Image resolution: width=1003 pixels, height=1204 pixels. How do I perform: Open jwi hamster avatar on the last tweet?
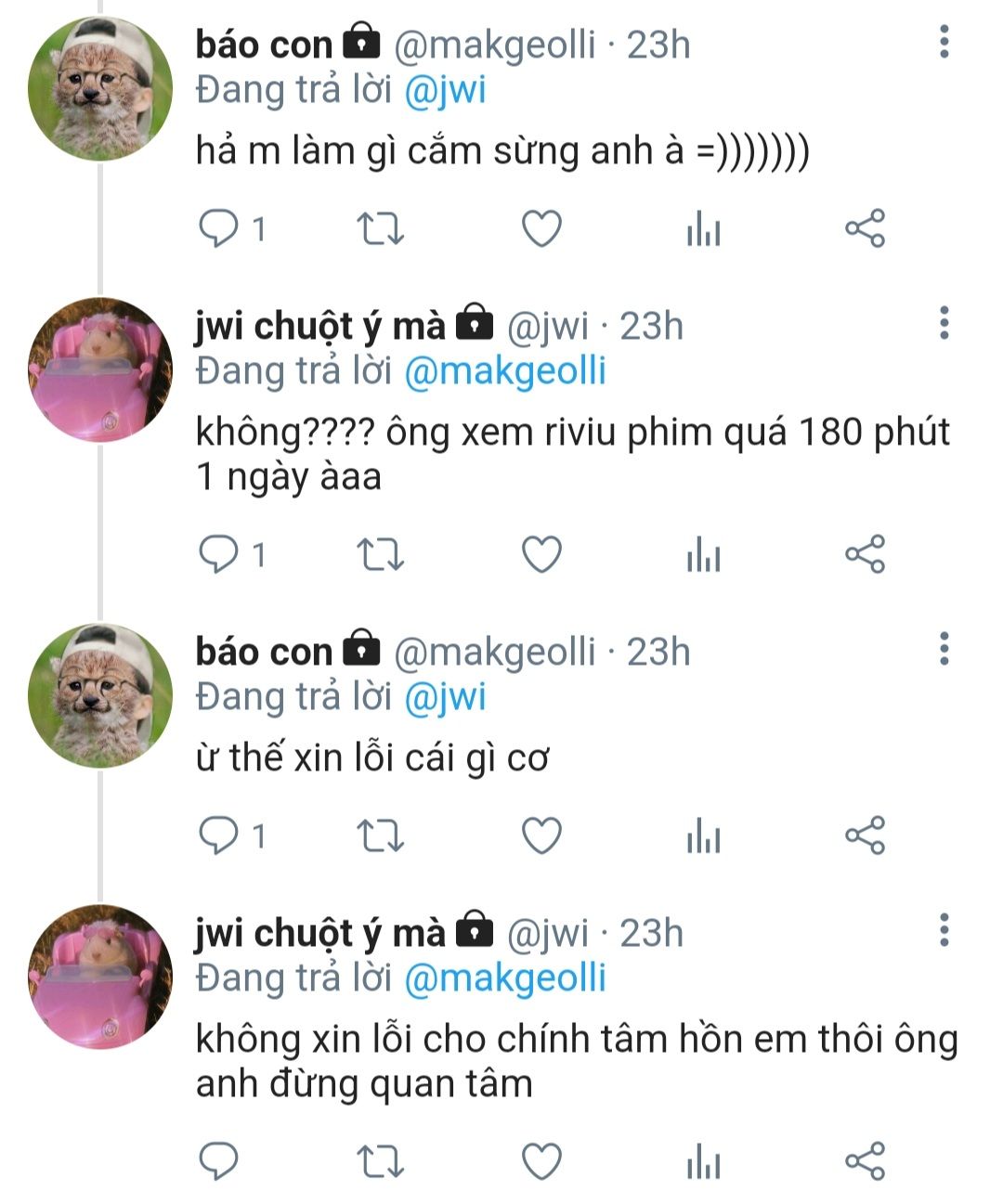[100, 977]
